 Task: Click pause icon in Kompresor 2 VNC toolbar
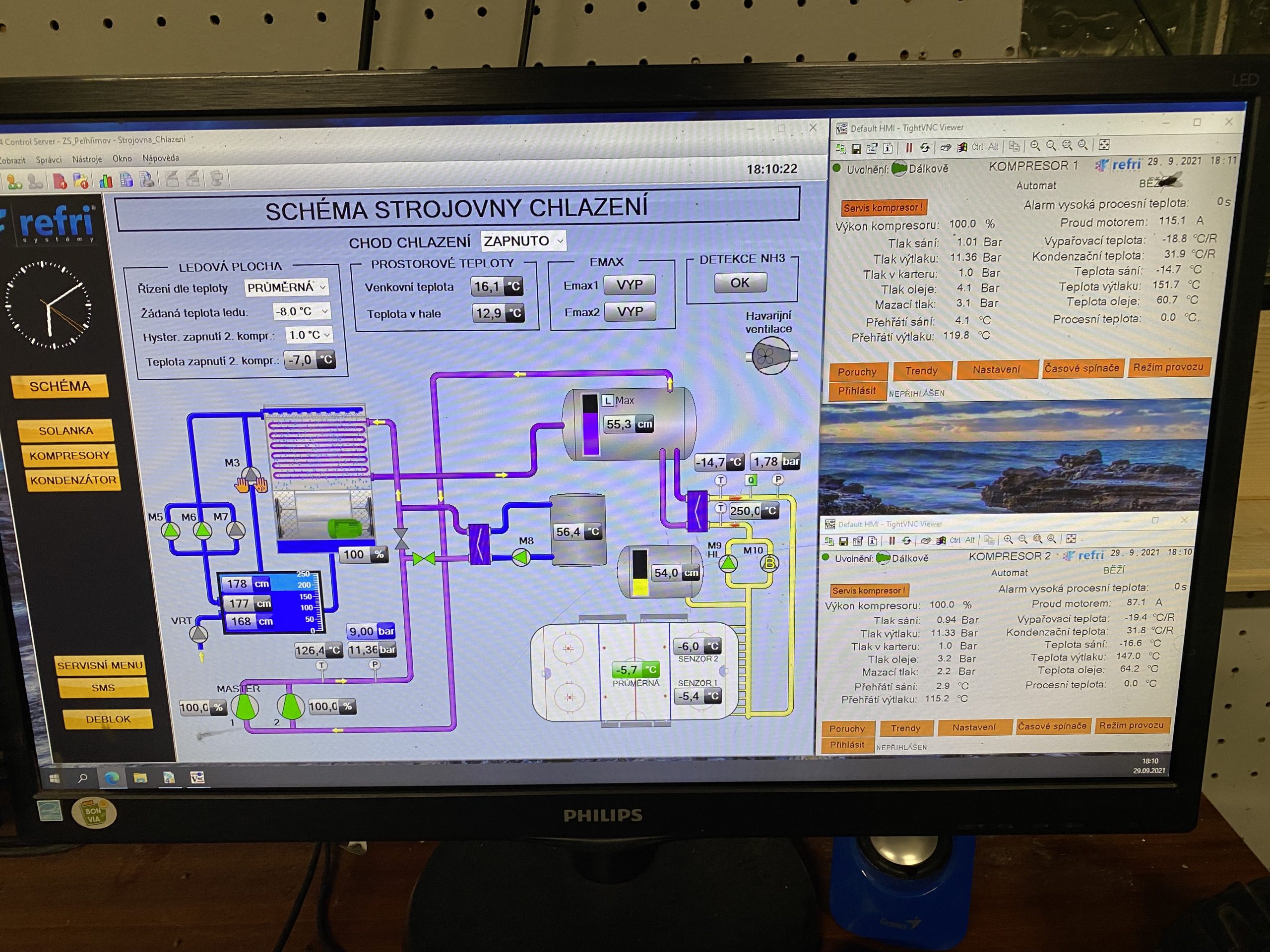[891, 540]
